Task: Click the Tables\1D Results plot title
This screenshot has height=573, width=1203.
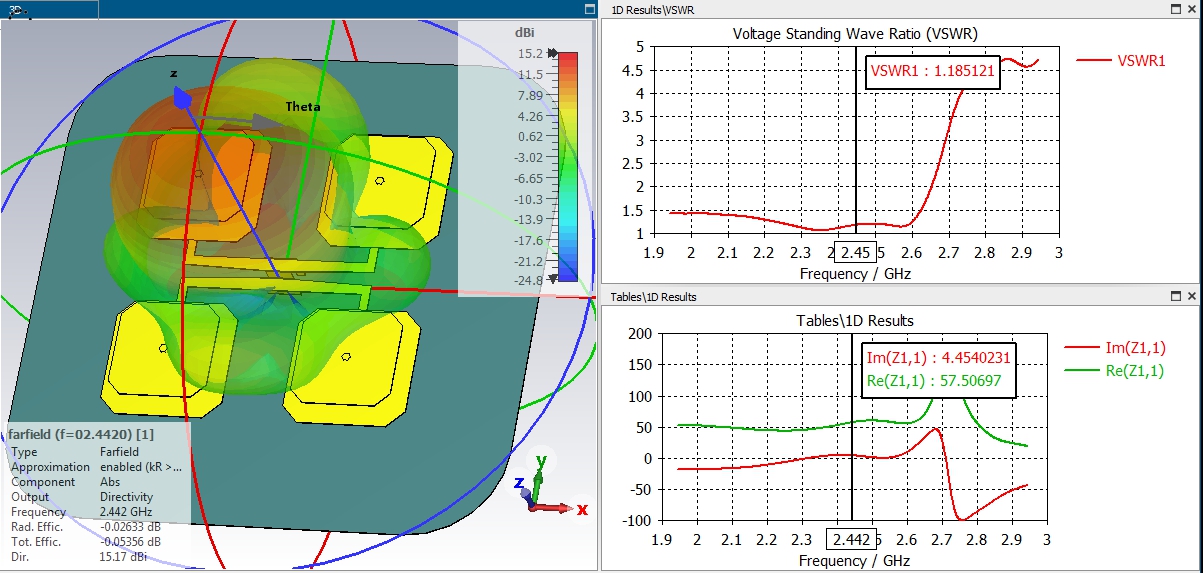Action: pyautogui.click(x=855, y=321)
